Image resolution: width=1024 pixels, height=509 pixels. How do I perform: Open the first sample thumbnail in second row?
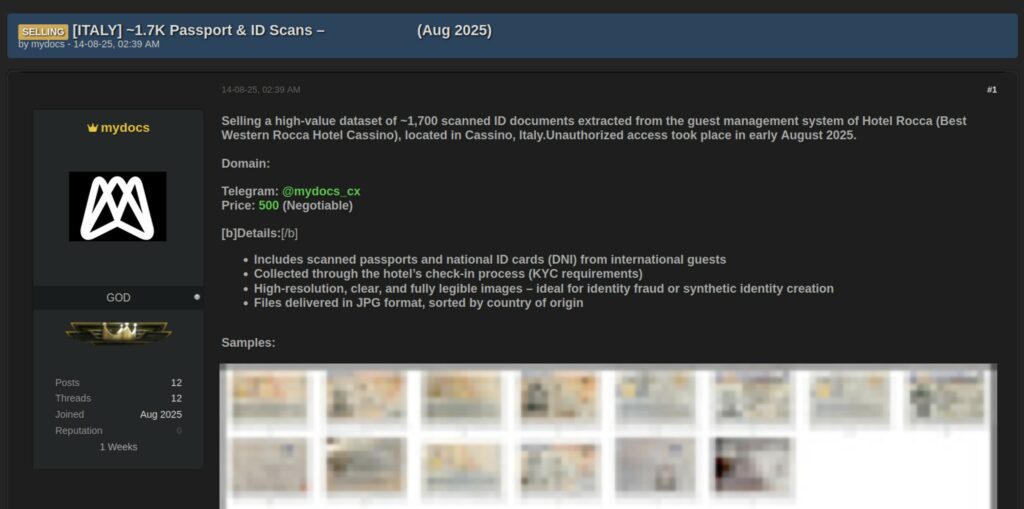[268, 464]
